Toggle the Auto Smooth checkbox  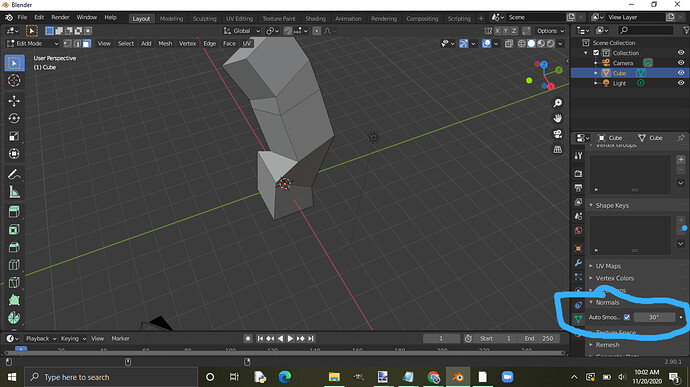tap(627, 317)
